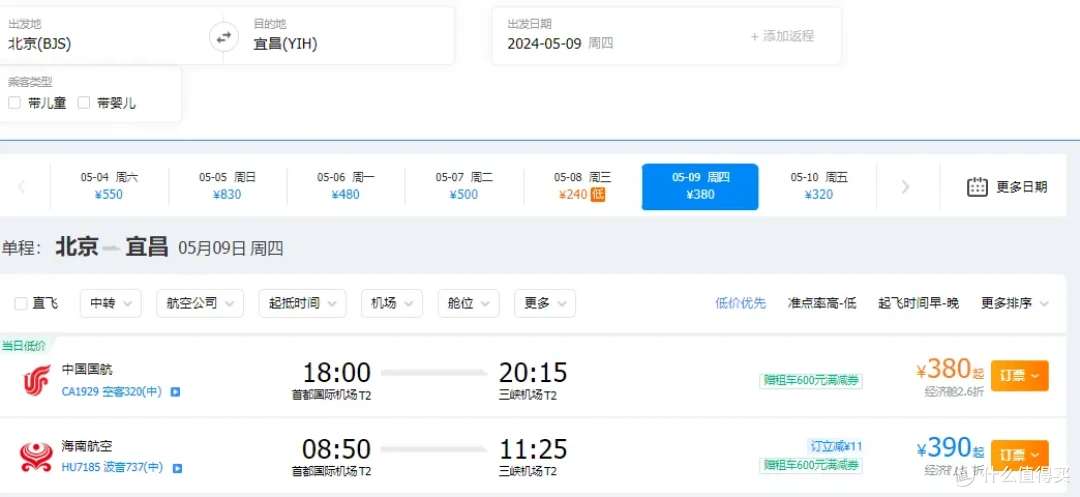Enable the 带儿童 checkbox
This screenshot has height=497, width=1080.
(14, 103)
